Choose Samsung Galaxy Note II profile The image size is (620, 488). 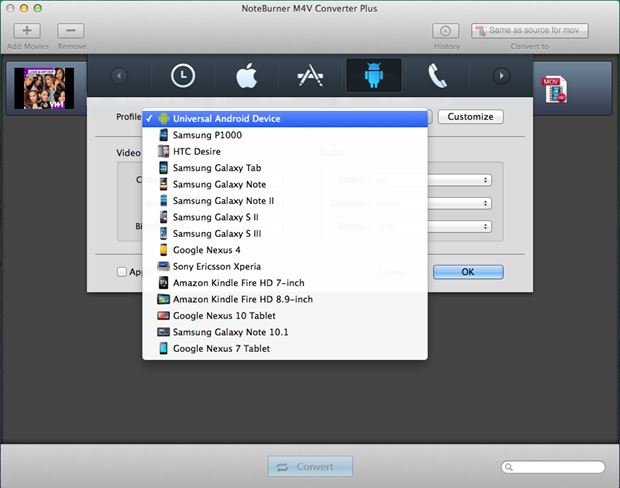(285, 200)
